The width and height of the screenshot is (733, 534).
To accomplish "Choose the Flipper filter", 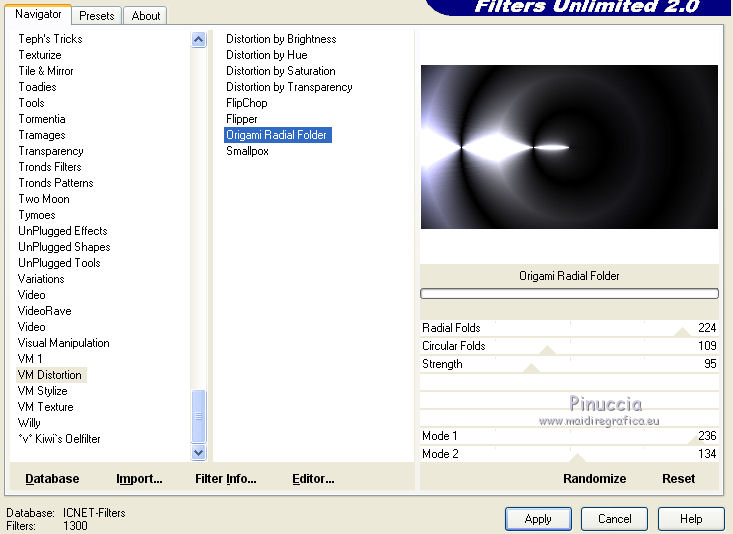I will (x=242, y=119).
